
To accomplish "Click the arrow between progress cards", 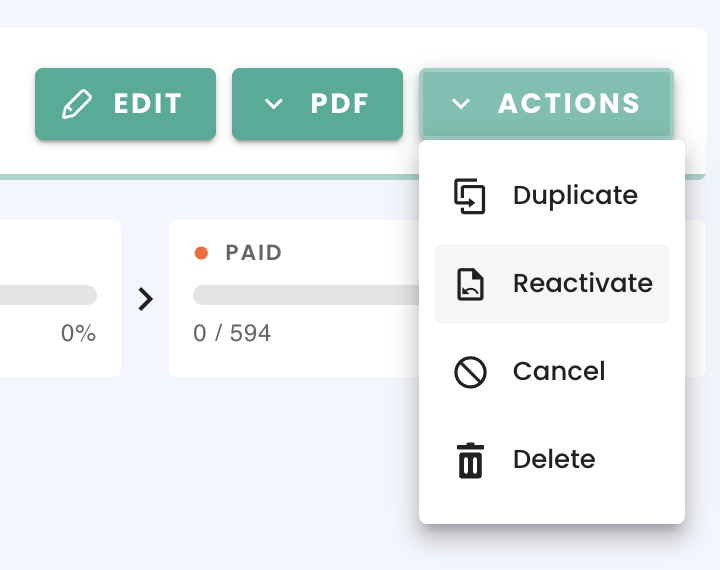I will tap(146, 299).
